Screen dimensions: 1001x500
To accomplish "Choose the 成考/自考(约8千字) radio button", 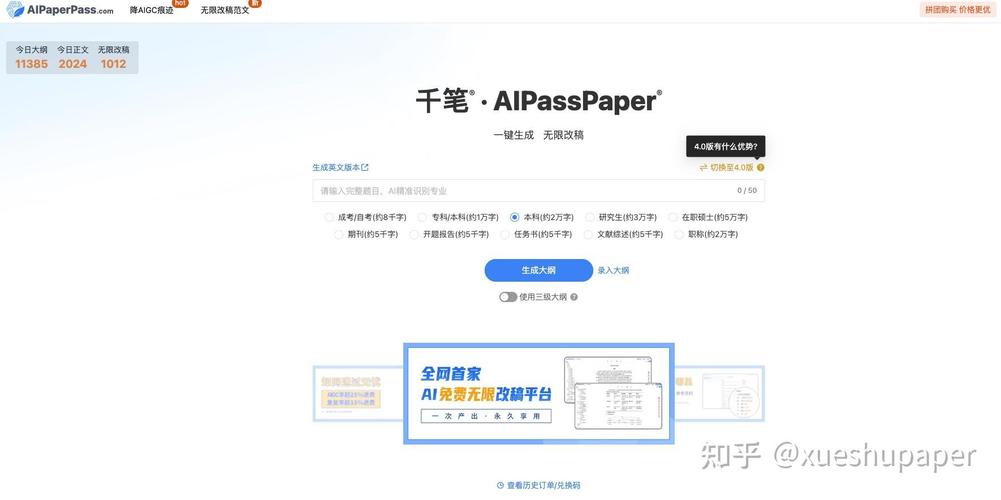I will click(330, 217).
